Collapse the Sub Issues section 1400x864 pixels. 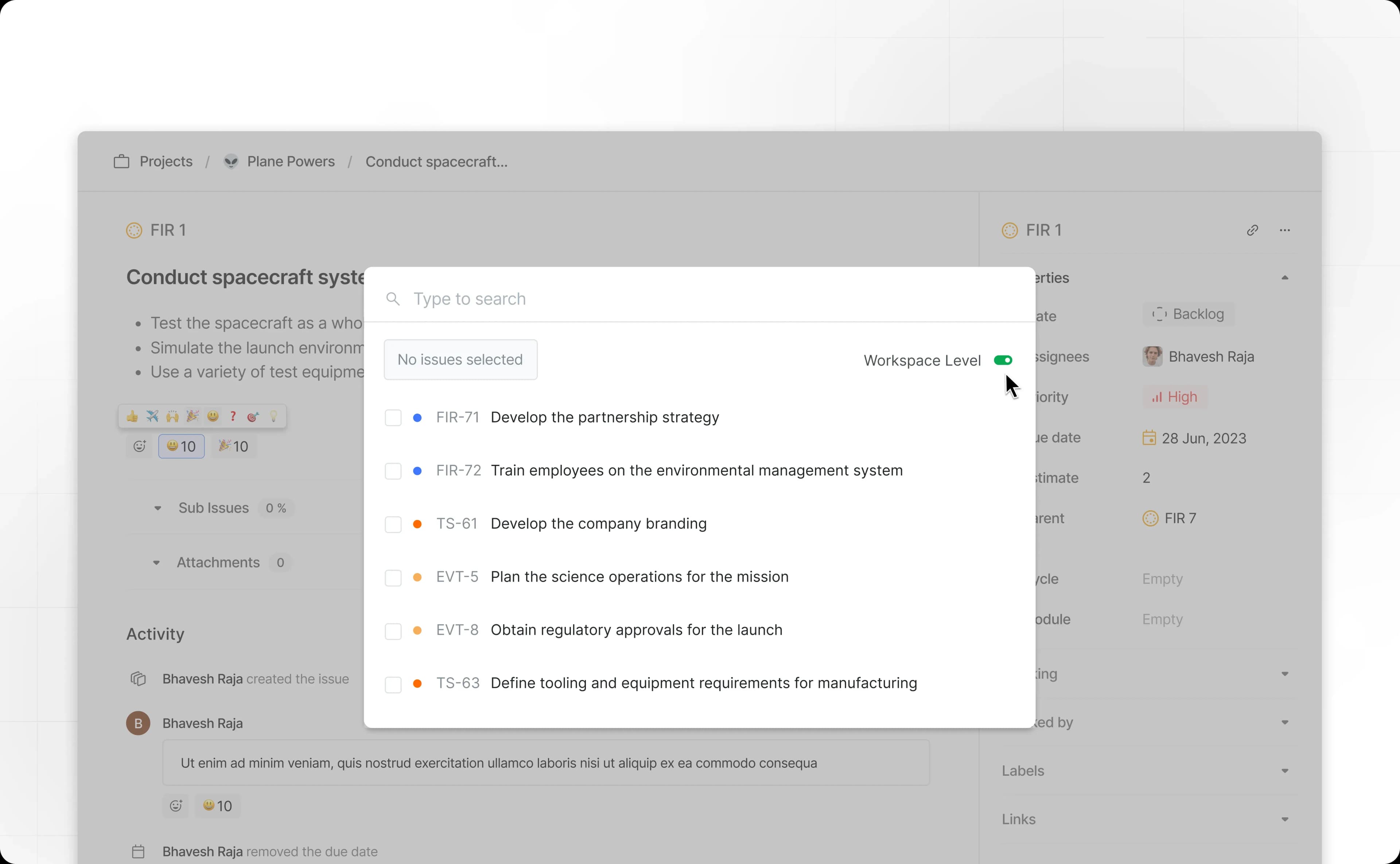click(x=158, y=508)
